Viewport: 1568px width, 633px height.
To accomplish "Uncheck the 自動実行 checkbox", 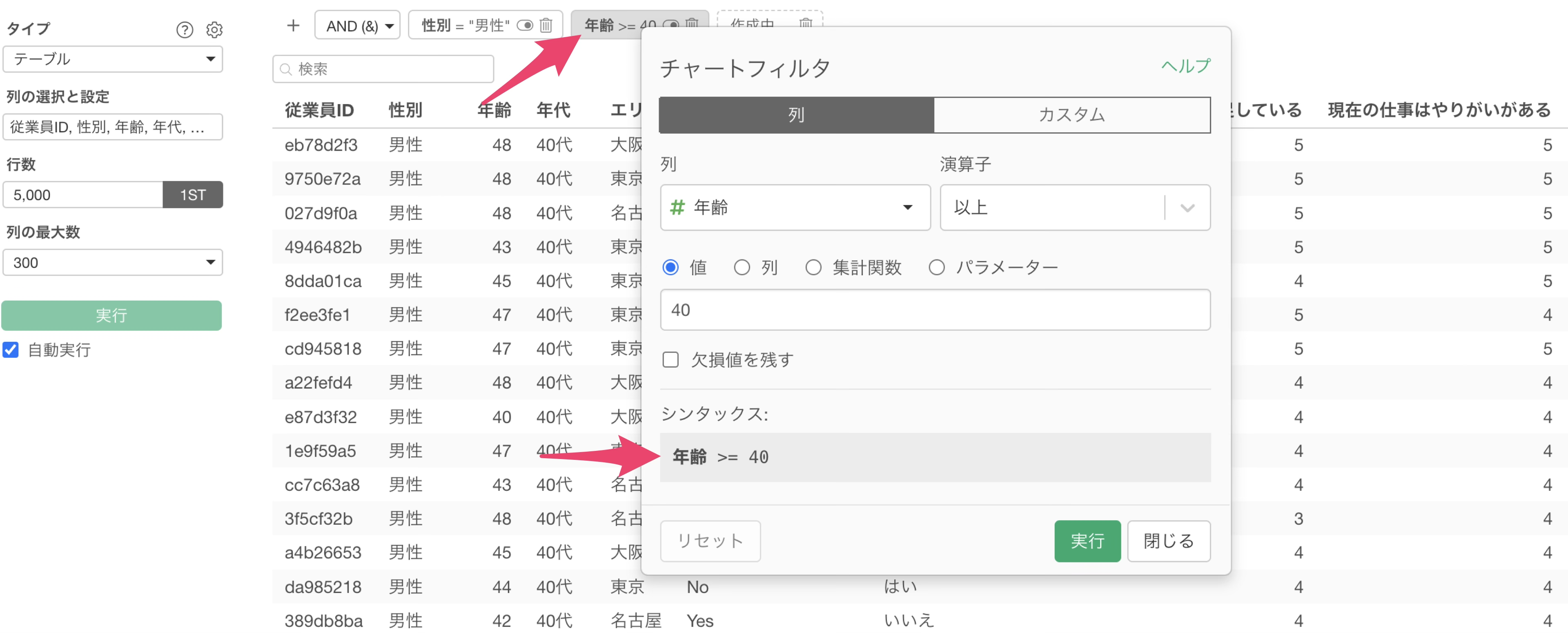I will (10, 349).
